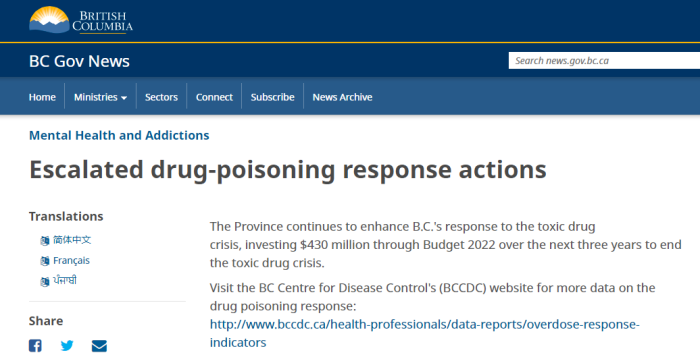Click the BC Gov News site title
The height and width of the screenshot is (361, 700).
(x=79, y=61)
